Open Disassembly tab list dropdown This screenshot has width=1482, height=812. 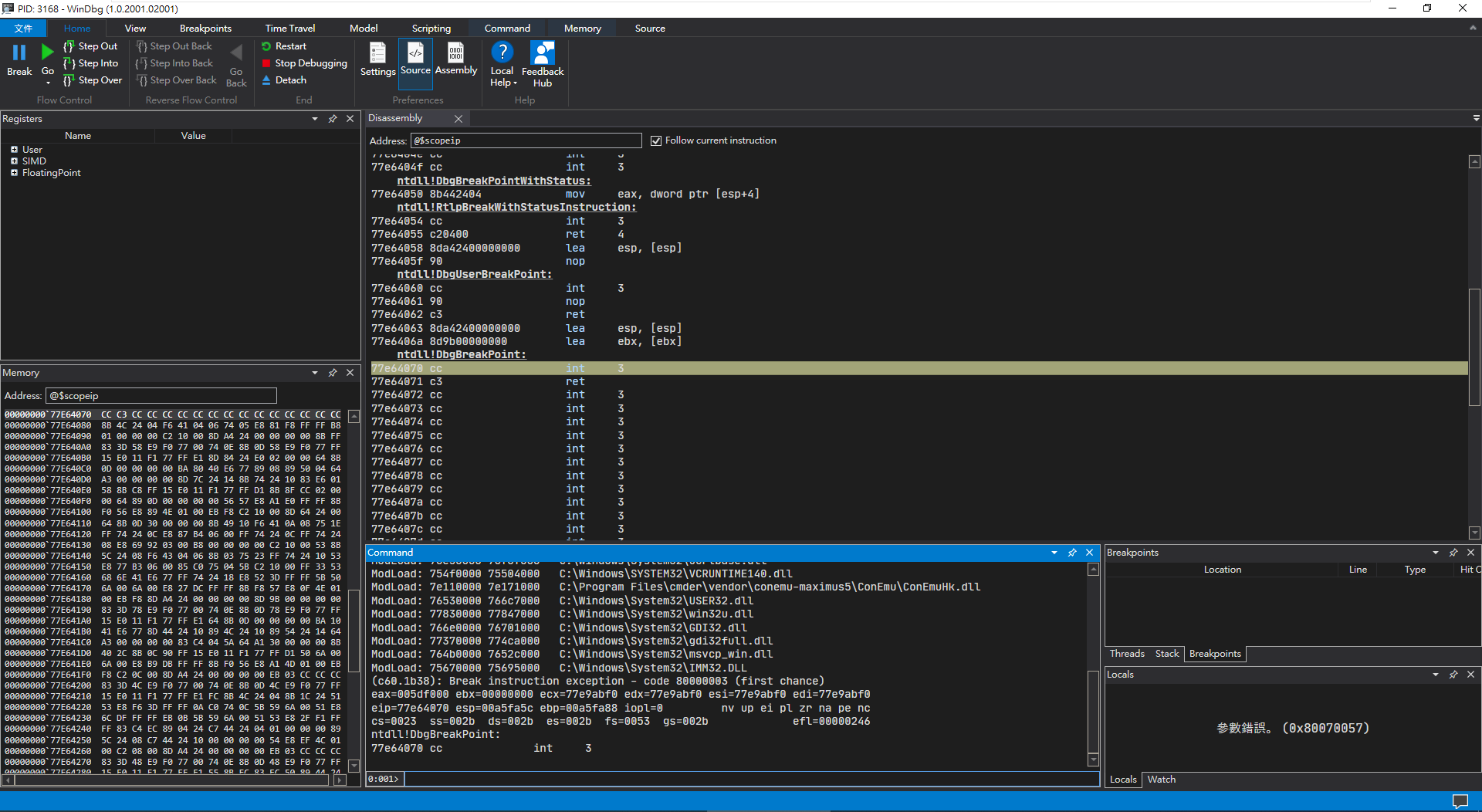[1476, 118]
